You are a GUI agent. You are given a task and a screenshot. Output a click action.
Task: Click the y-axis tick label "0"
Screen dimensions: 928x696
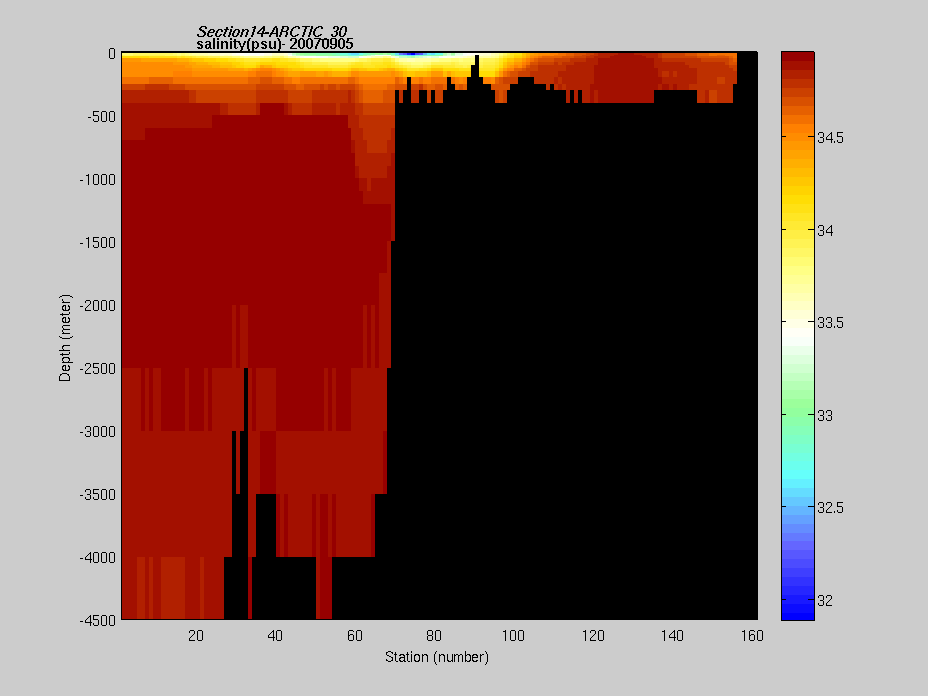[x=112, y=54]
